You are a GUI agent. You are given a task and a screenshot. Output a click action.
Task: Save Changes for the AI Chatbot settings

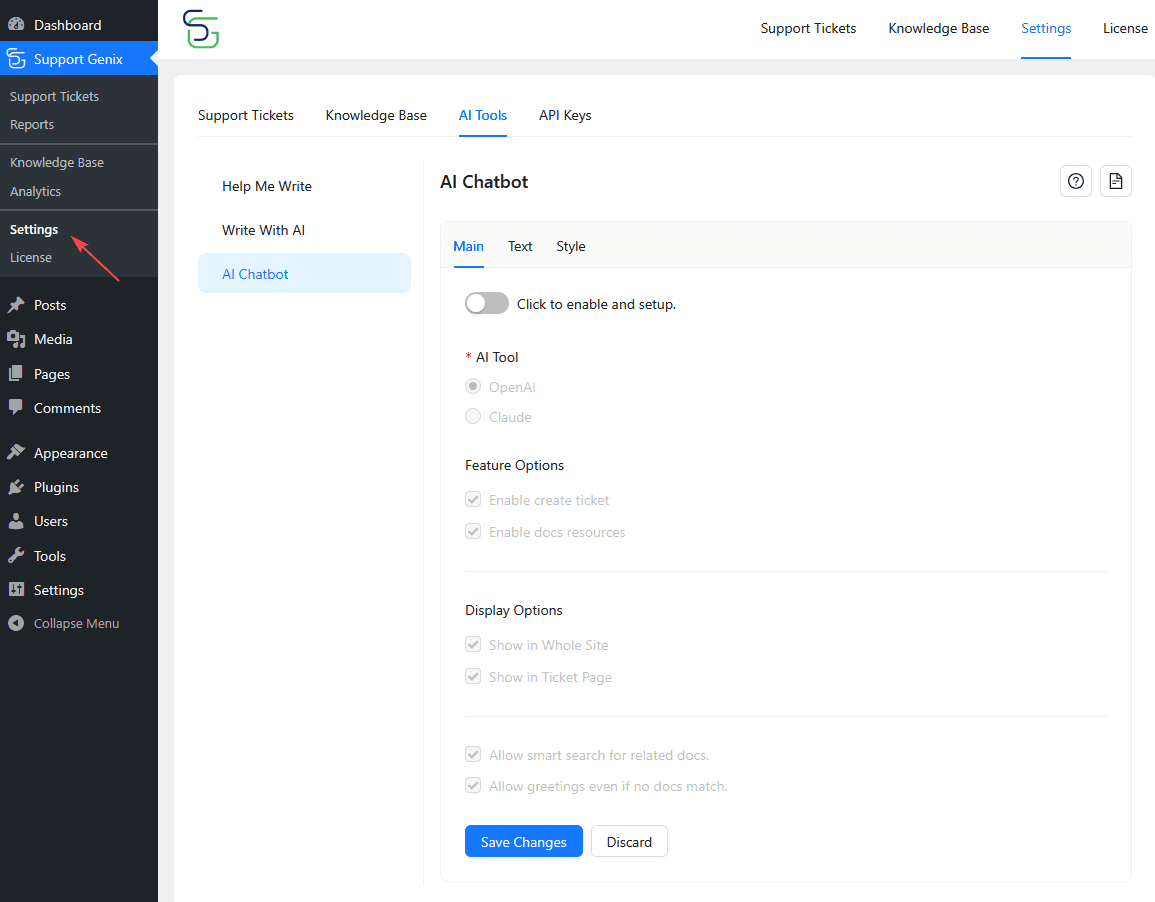[x=523, y=841]
